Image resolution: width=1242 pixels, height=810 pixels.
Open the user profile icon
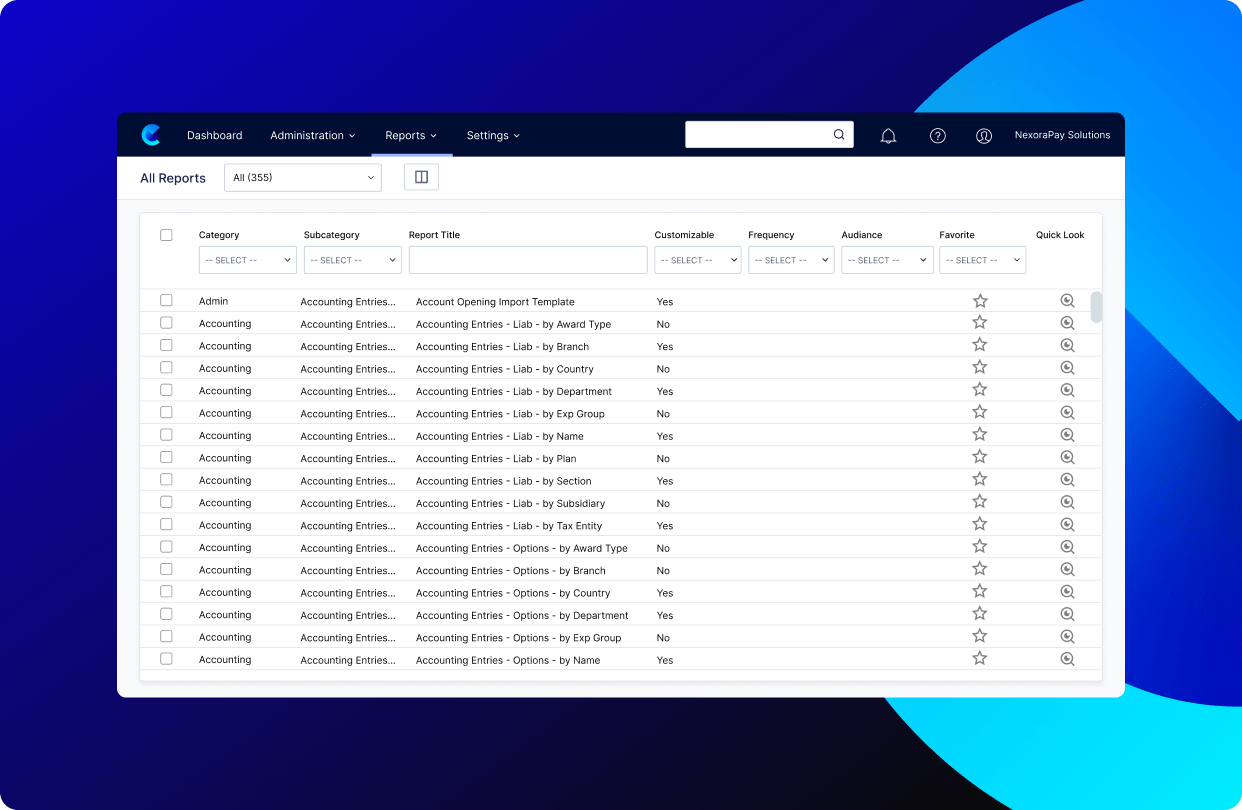pos(984,136)
